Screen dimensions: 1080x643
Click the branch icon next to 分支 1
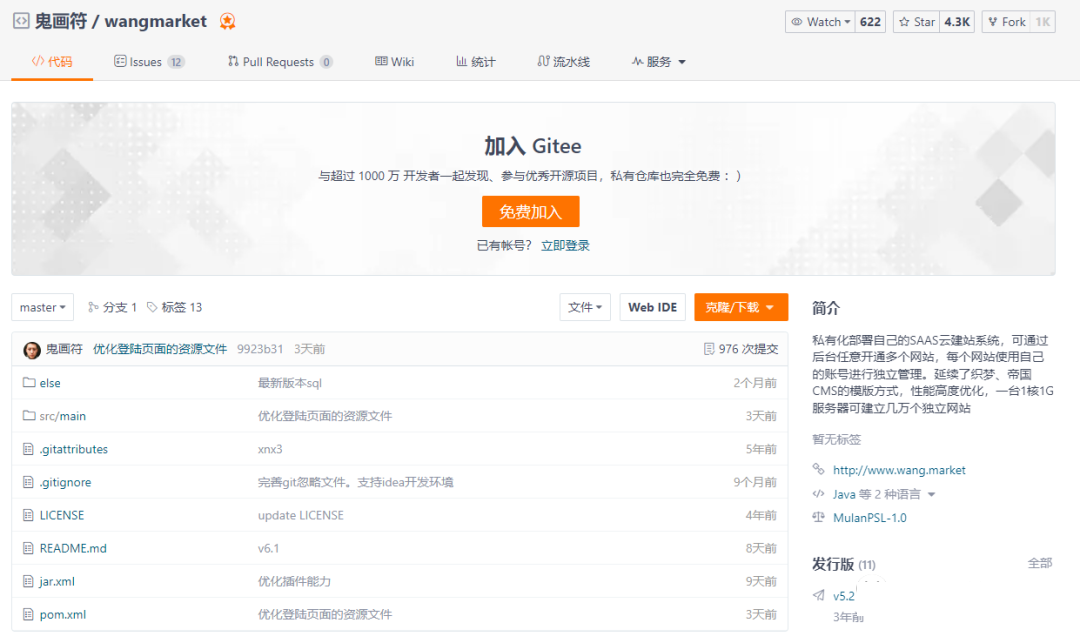[x=91, y=307]
